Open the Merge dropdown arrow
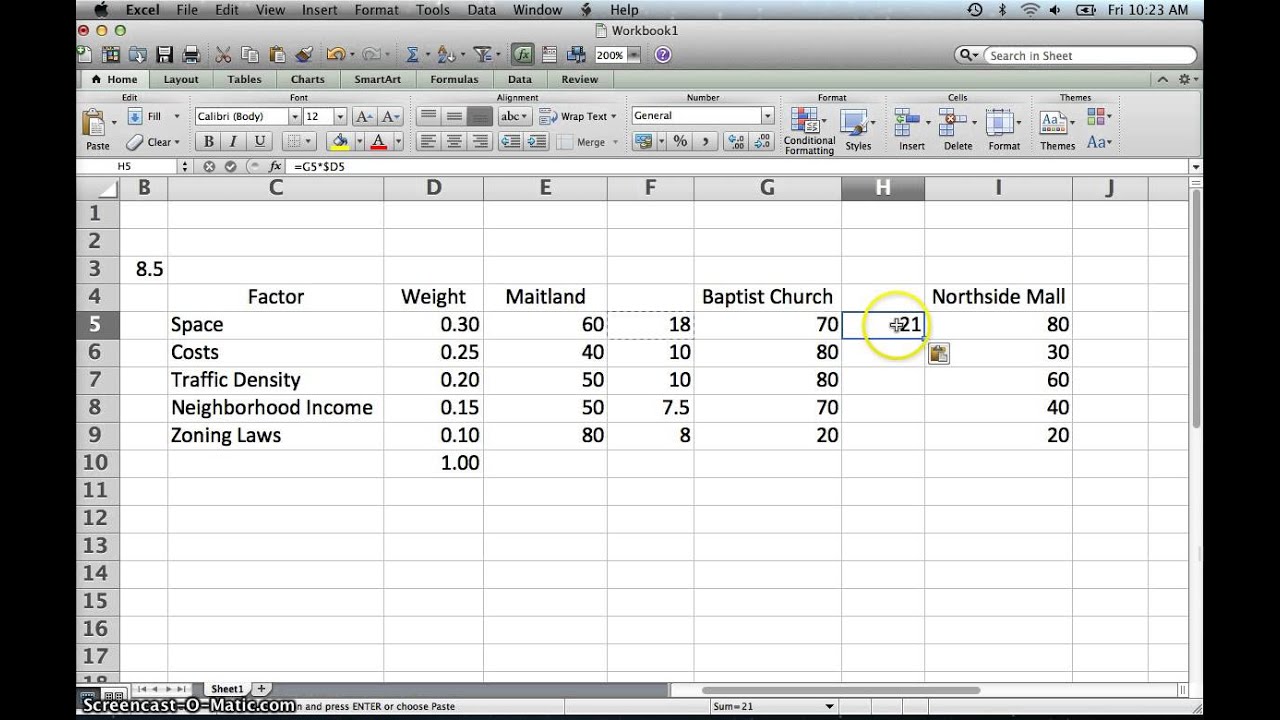This screenshot has height=720, width=1280. [x=613, y=142]
